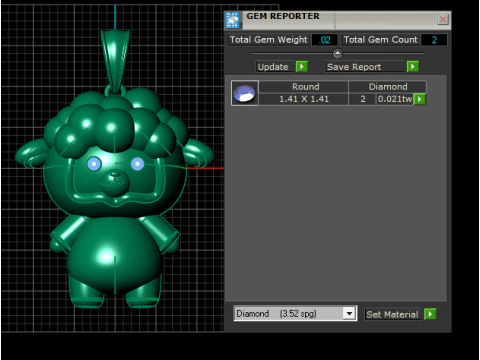Click the Update label button
The height and width of the screenshot is (360, 480).
275,67
